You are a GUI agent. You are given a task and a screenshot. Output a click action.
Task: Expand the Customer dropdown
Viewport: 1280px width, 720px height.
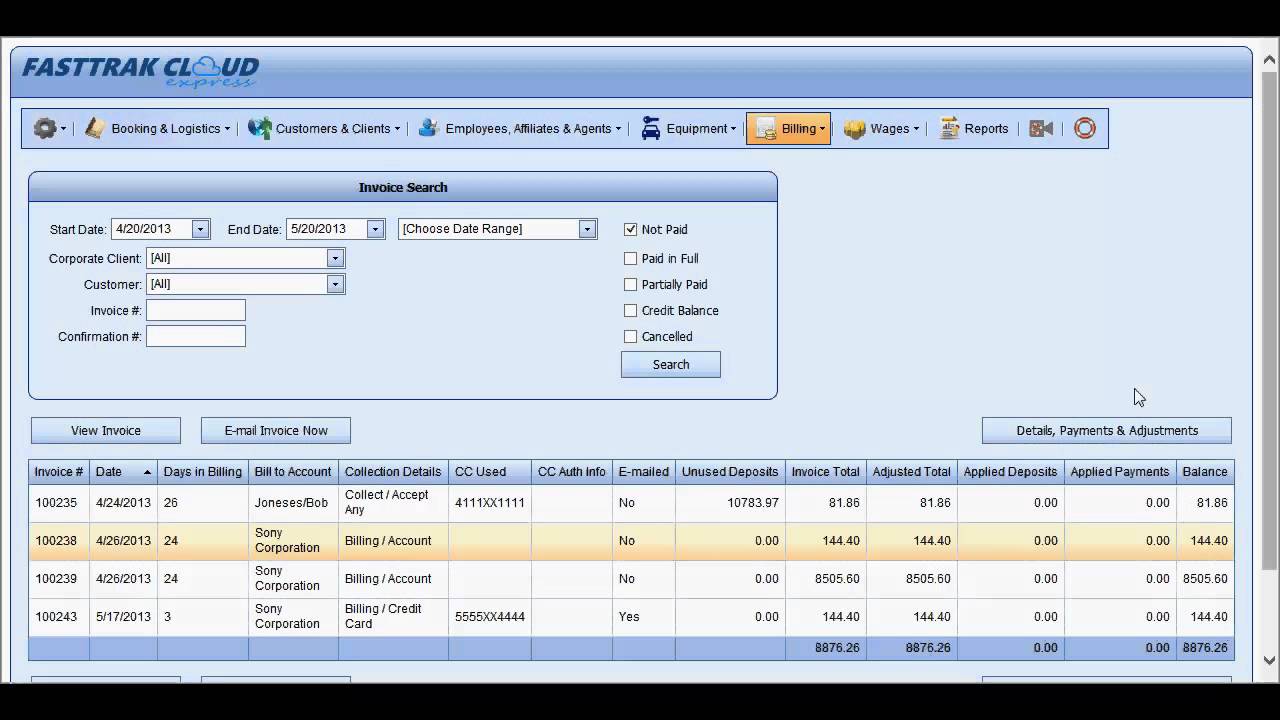[x=335, y=284]
